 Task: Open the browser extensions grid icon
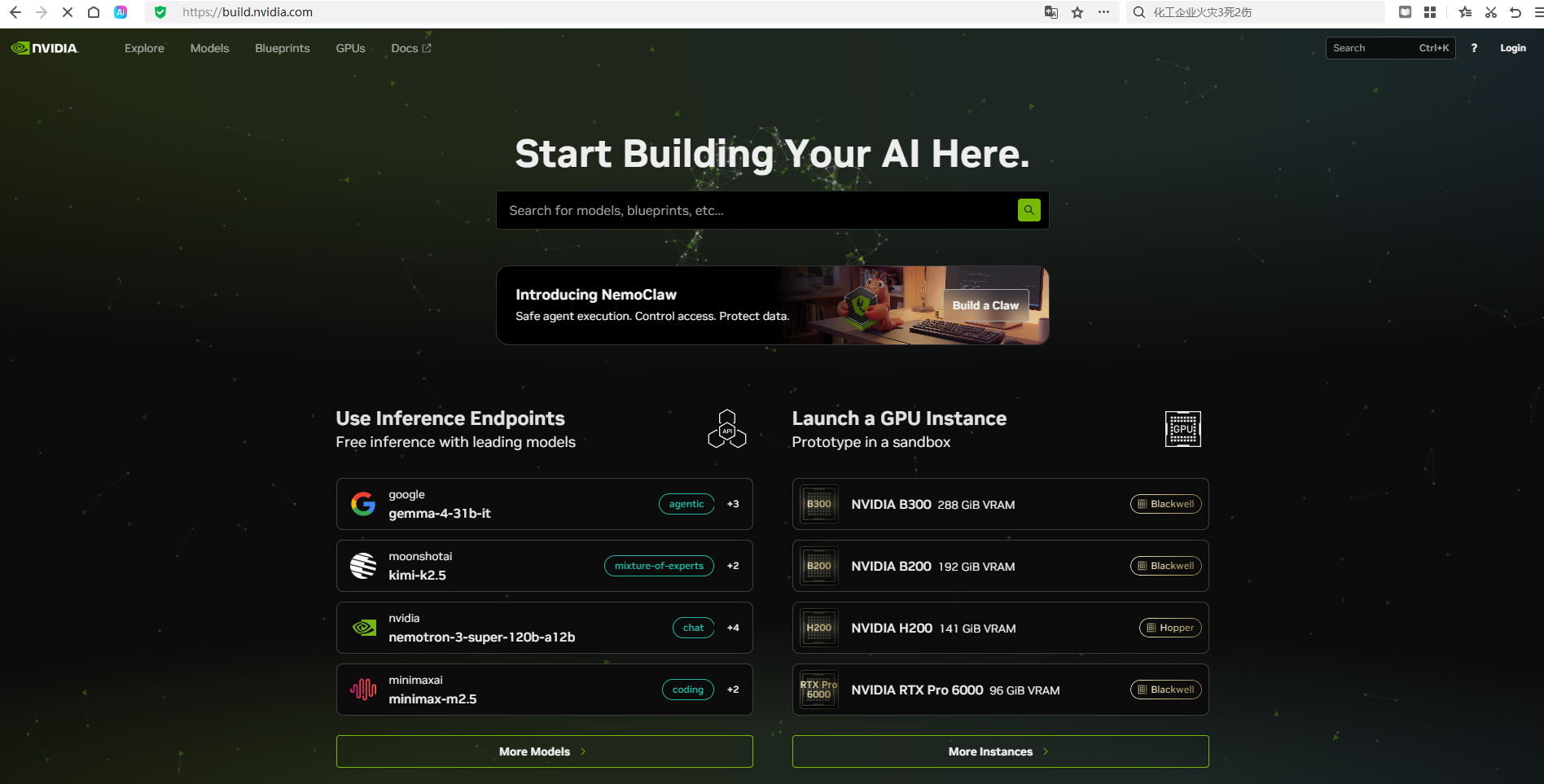pos(1430,12)
